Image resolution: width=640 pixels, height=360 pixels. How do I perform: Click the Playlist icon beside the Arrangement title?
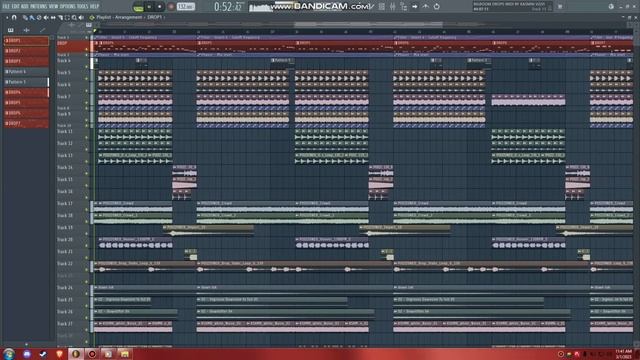pyautogui.click(x=92, y=18)
